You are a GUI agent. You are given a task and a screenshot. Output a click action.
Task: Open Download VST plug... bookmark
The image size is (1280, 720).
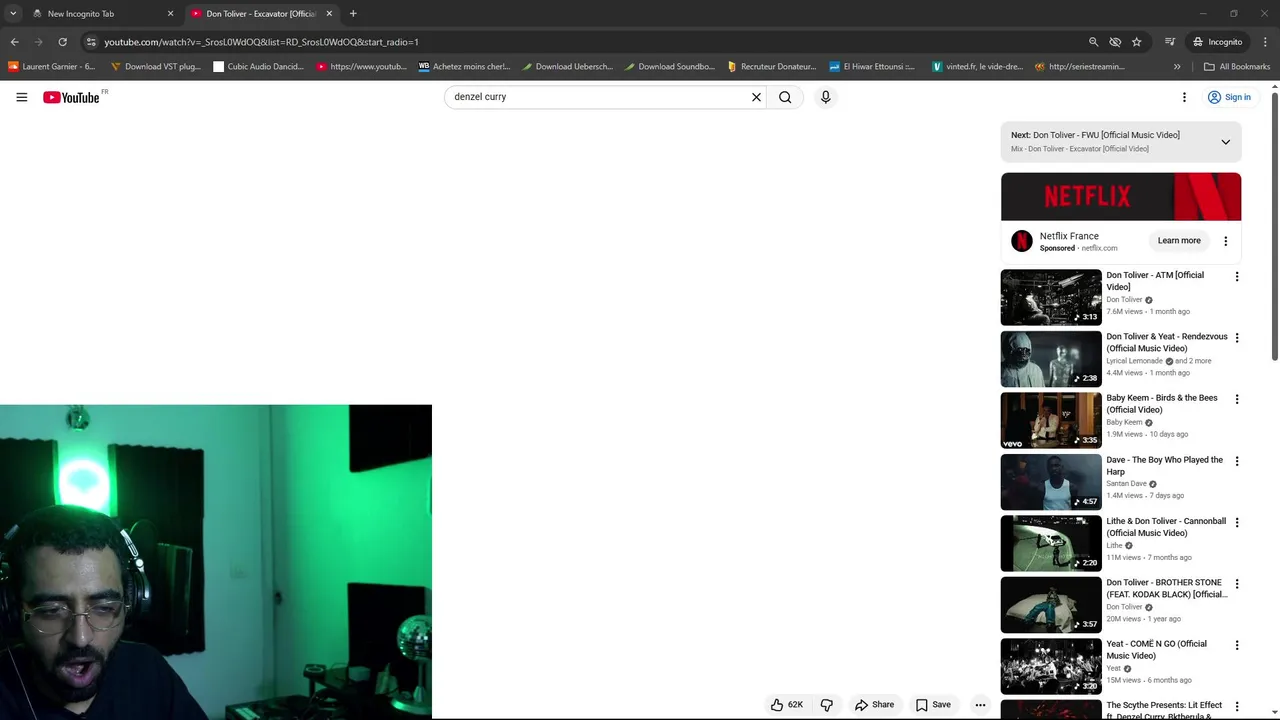click(156, 67)
